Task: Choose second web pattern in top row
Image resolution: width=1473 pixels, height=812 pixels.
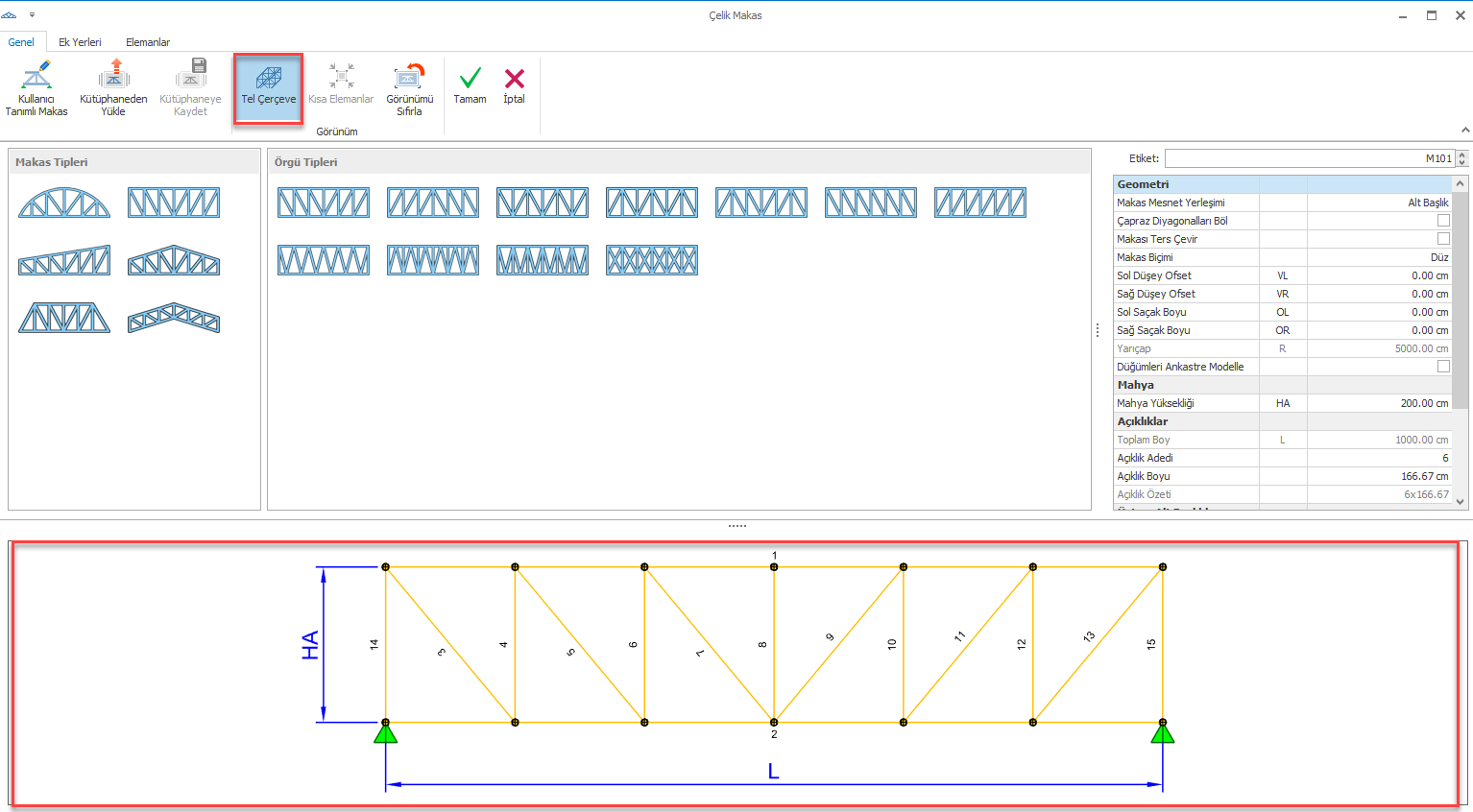Action: [x=433, y=203]
